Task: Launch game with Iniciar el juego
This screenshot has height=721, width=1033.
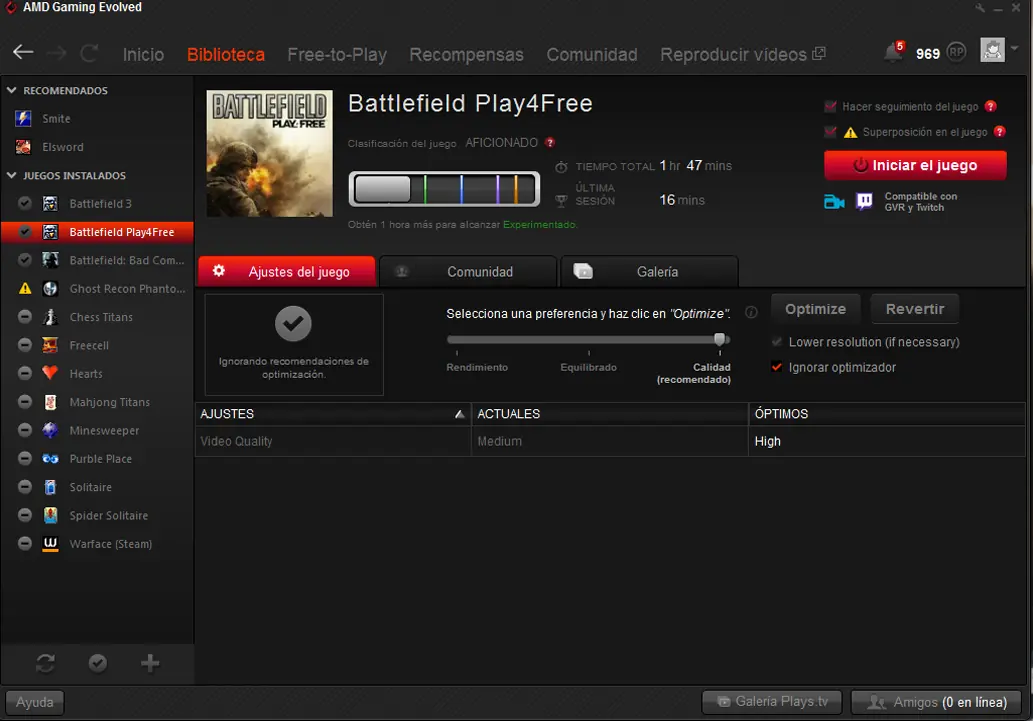Action: [915, 165]
